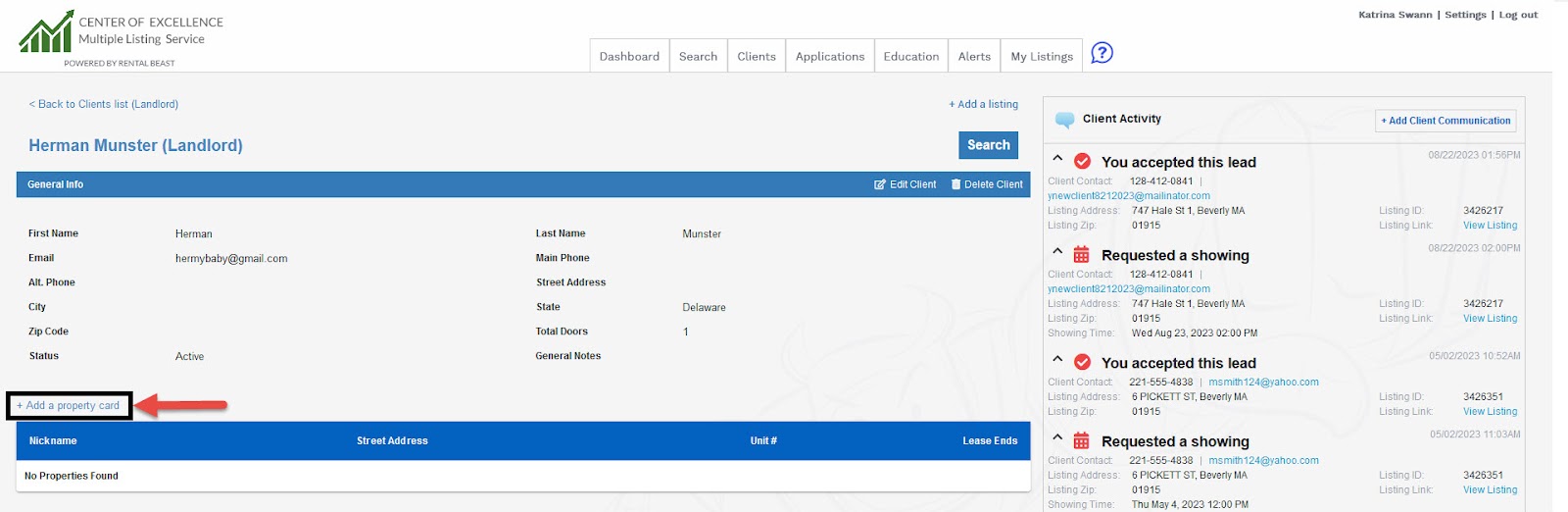The height and width of the screenshot is (512, 1568).
Task: Click the Delete Client trash icon
Action: (955, 184)
